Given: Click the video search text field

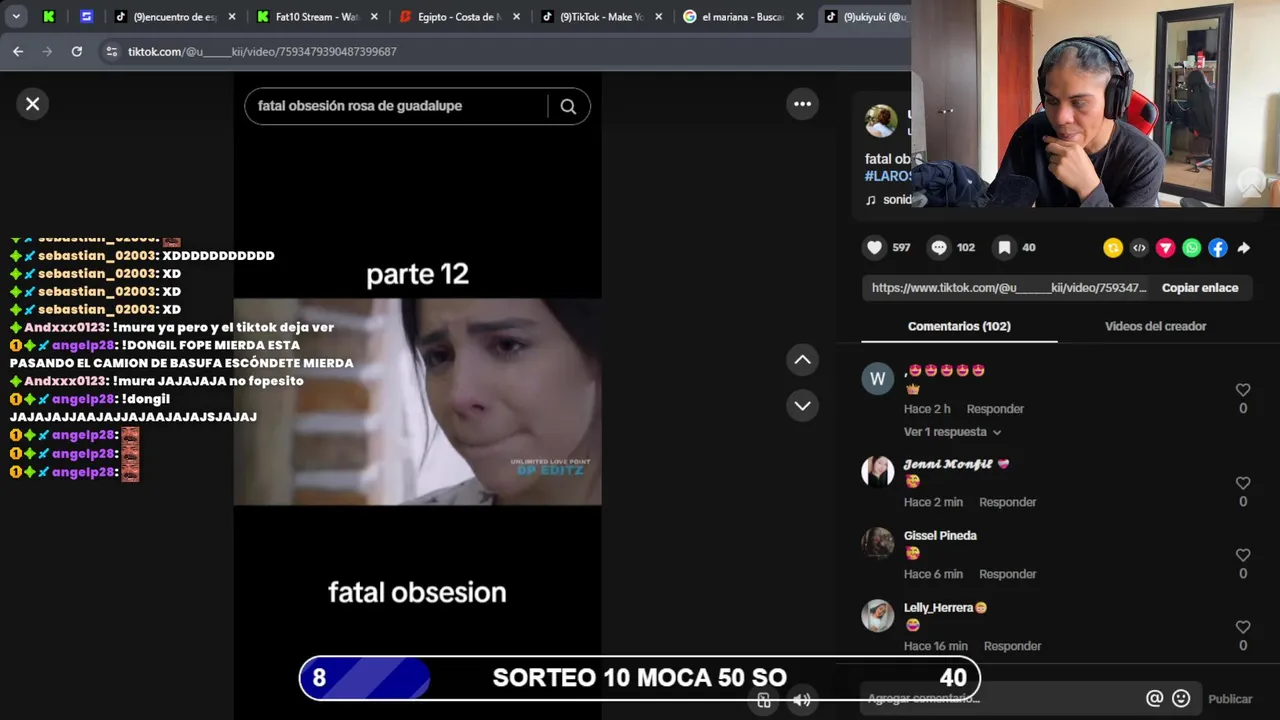Looking at the screenshot, I should tap(400, 106).
